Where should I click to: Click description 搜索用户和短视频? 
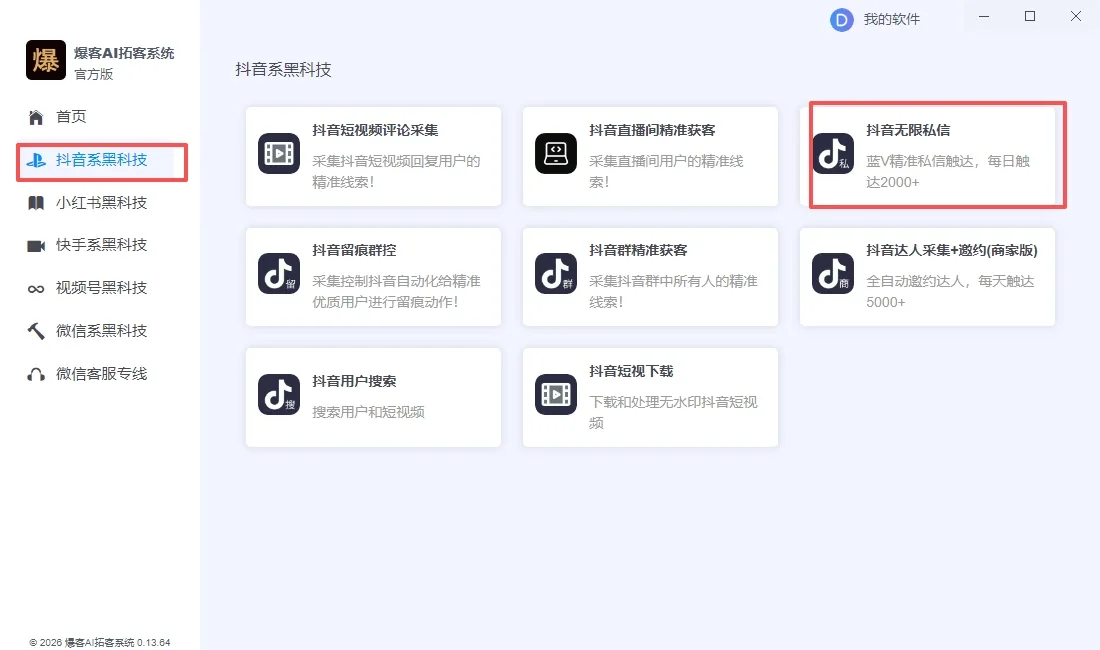click(x=368, y=412)
